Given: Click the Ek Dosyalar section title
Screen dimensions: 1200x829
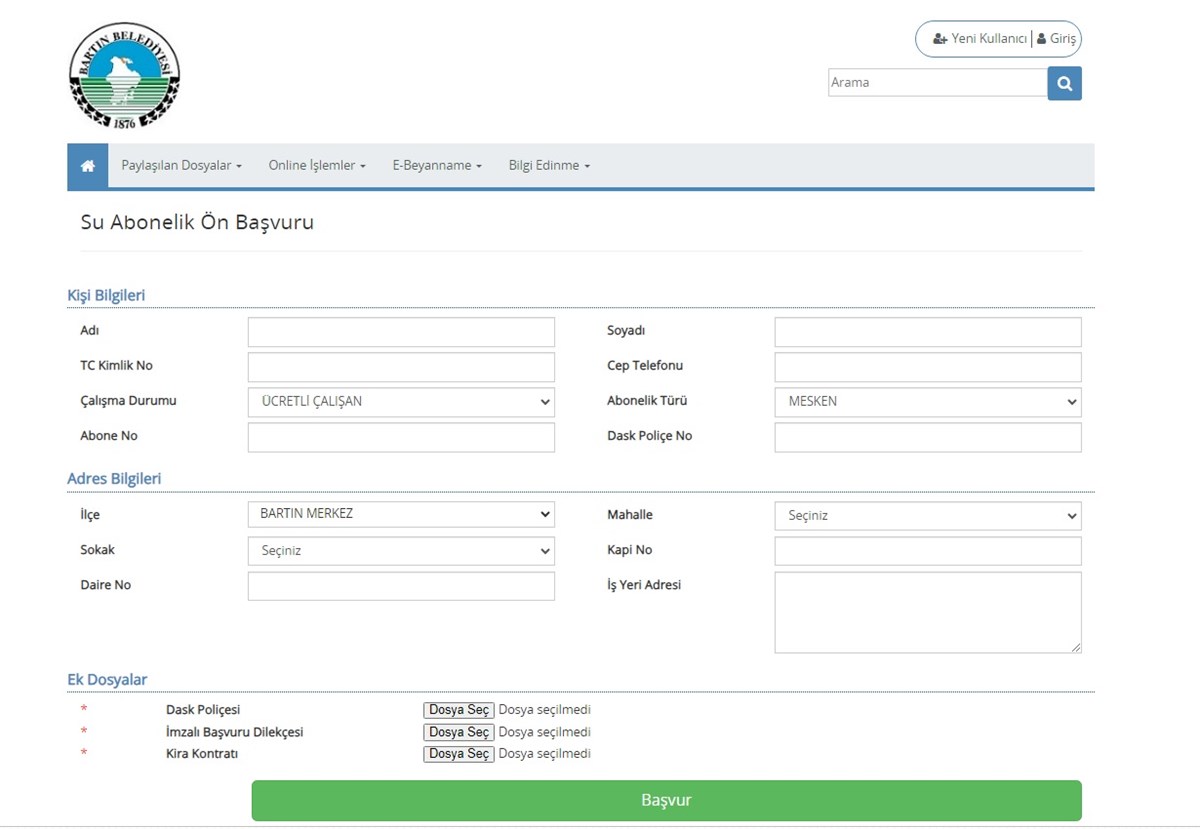Looking at the screenshot, I should (x=107, y=680).
